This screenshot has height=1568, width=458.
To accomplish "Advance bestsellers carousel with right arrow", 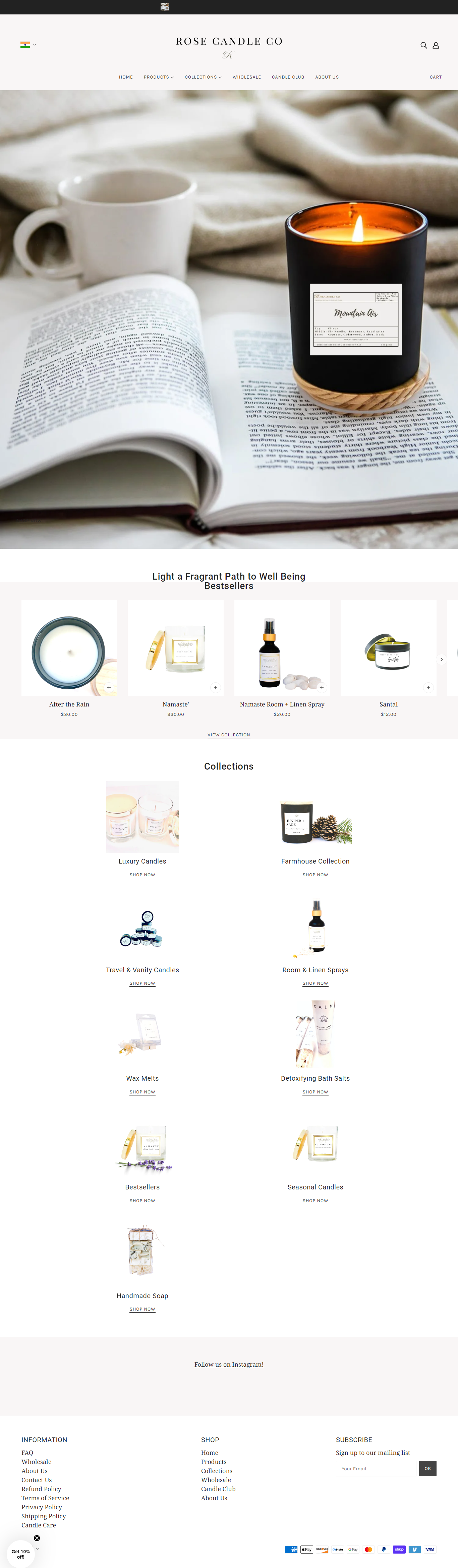I will 442,659.
